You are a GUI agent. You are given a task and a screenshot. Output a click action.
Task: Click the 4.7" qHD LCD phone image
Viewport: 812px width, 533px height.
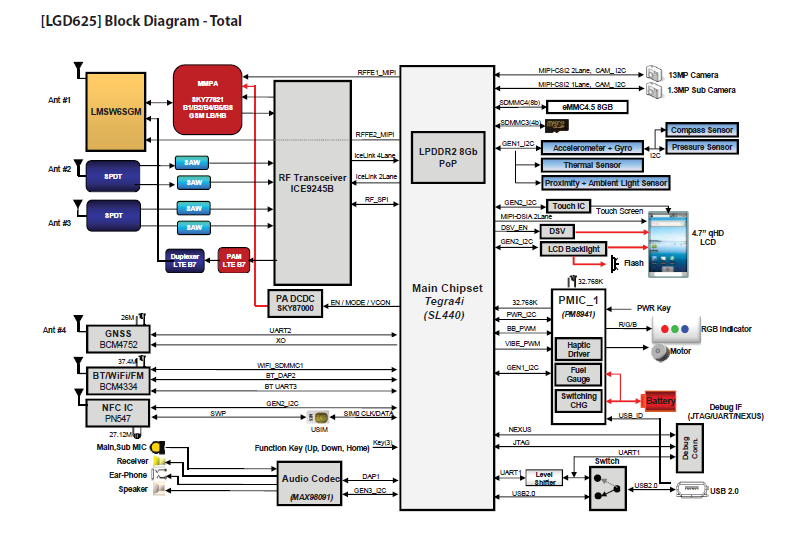click(x=668, y=244)
